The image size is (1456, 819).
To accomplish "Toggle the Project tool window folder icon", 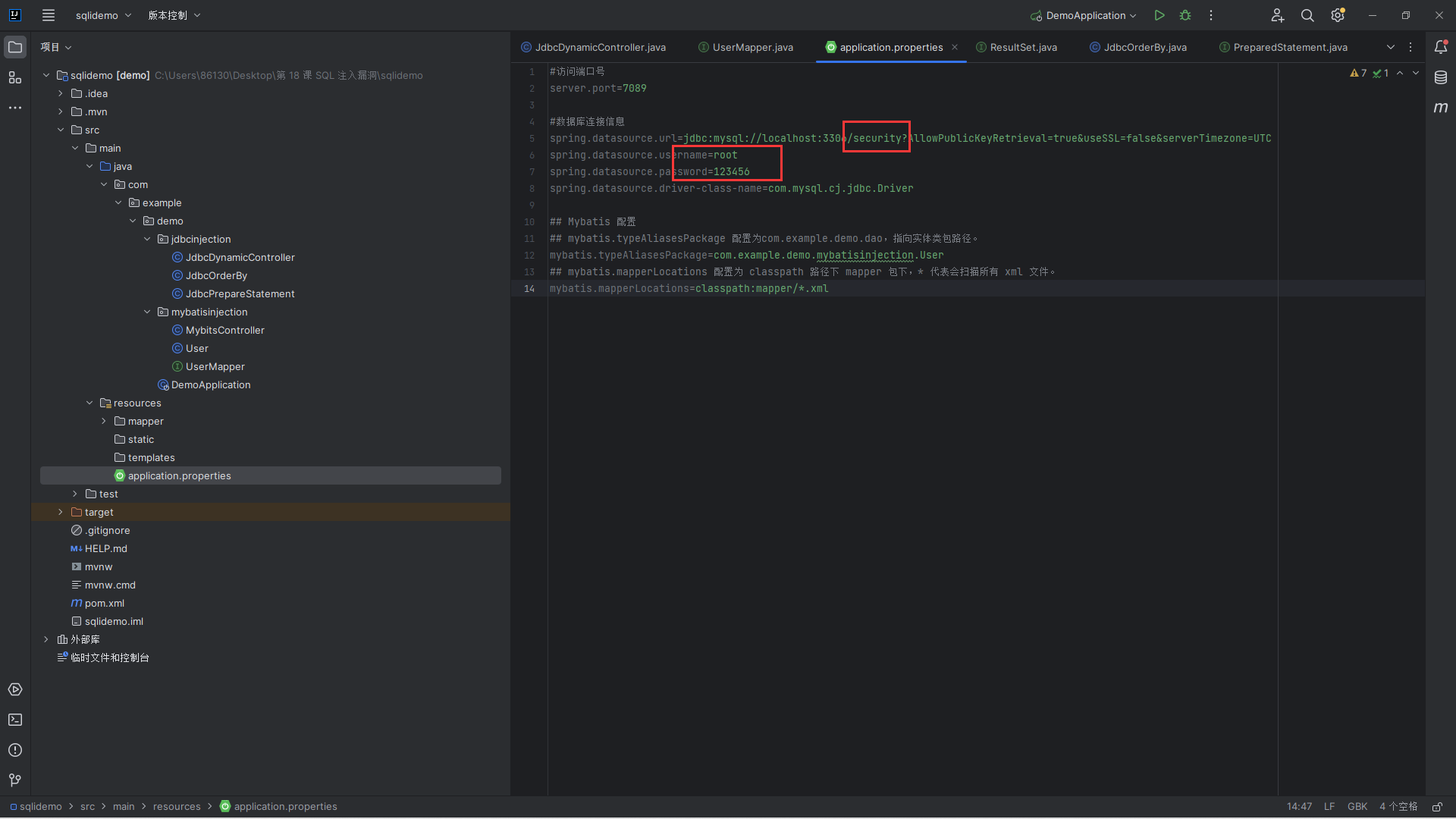I will pyautogui.click(x=15, y=47).
